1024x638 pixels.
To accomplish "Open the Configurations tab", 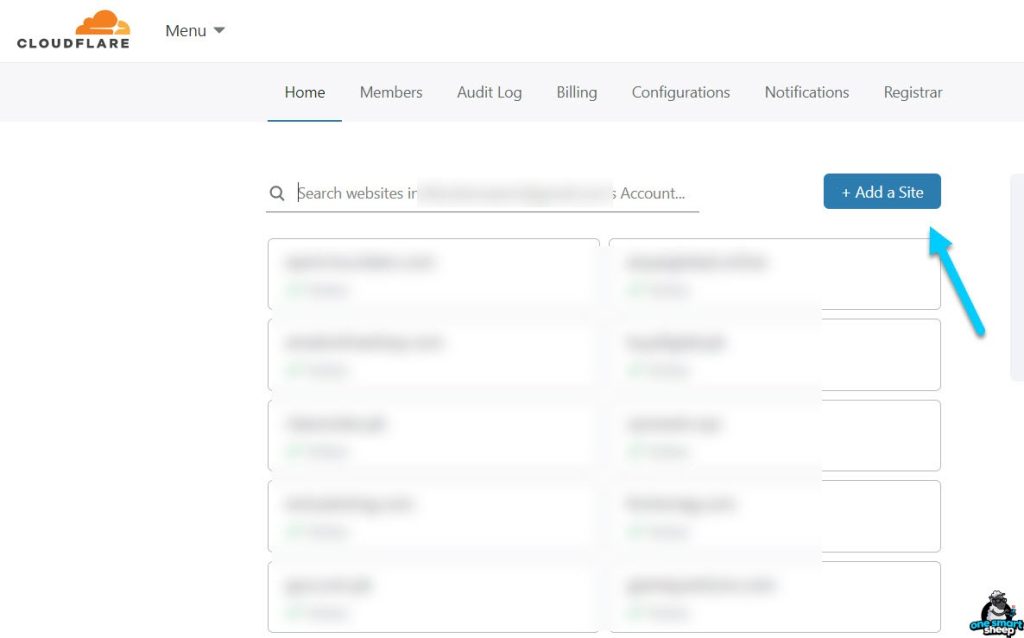I will click(681, 92).
